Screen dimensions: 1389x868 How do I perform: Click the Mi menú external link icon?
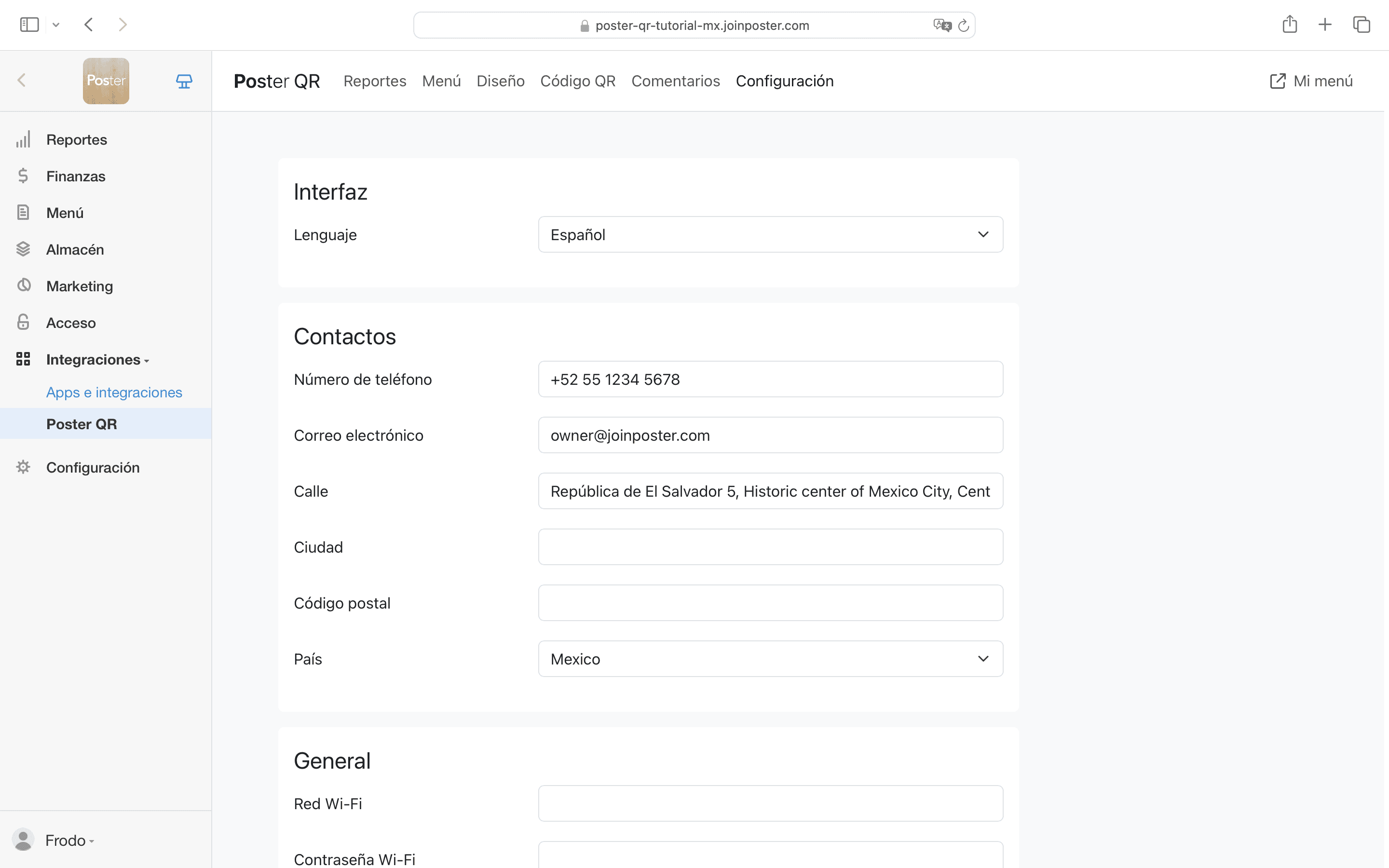[1278, 81]
